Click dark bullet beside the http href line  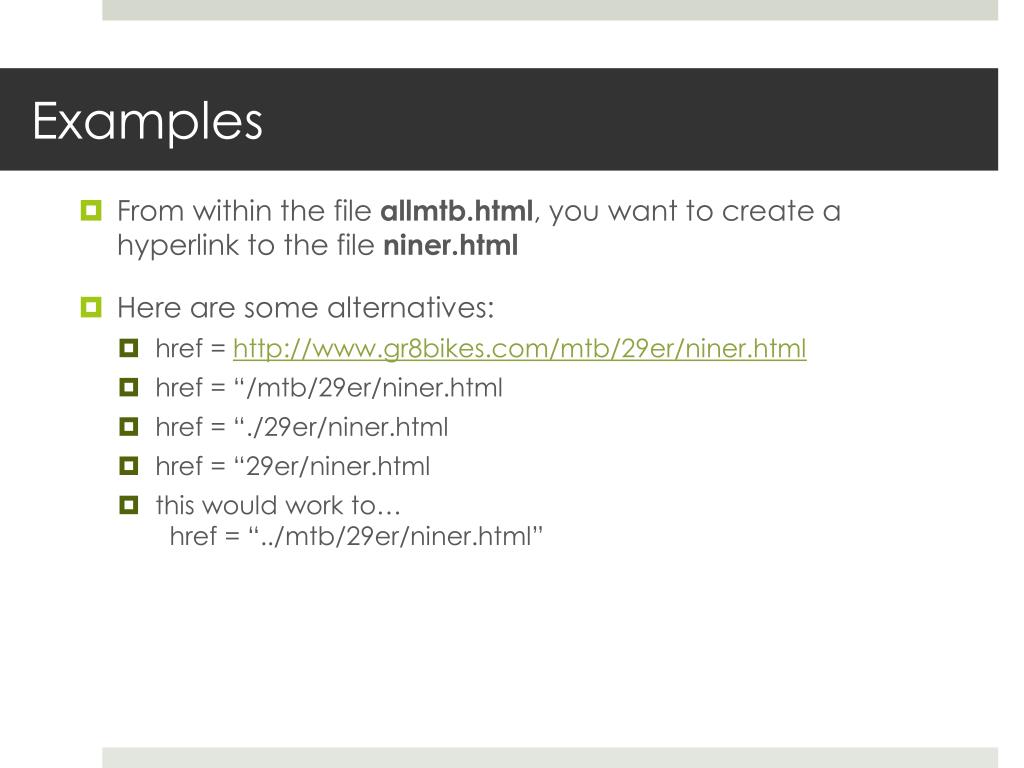click(x=129, y=348)
